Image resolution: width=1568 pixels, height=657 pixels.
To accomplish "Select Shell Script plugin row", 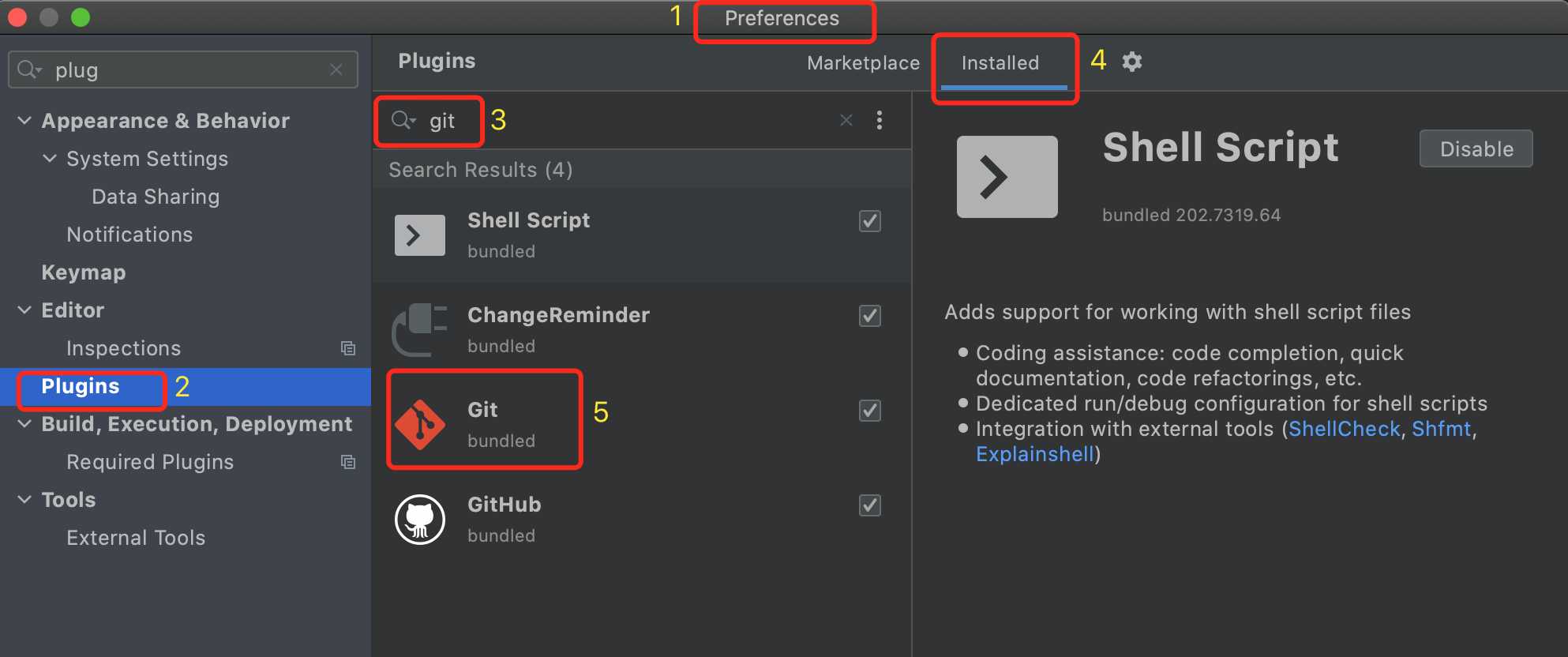I will click(642, 235).
